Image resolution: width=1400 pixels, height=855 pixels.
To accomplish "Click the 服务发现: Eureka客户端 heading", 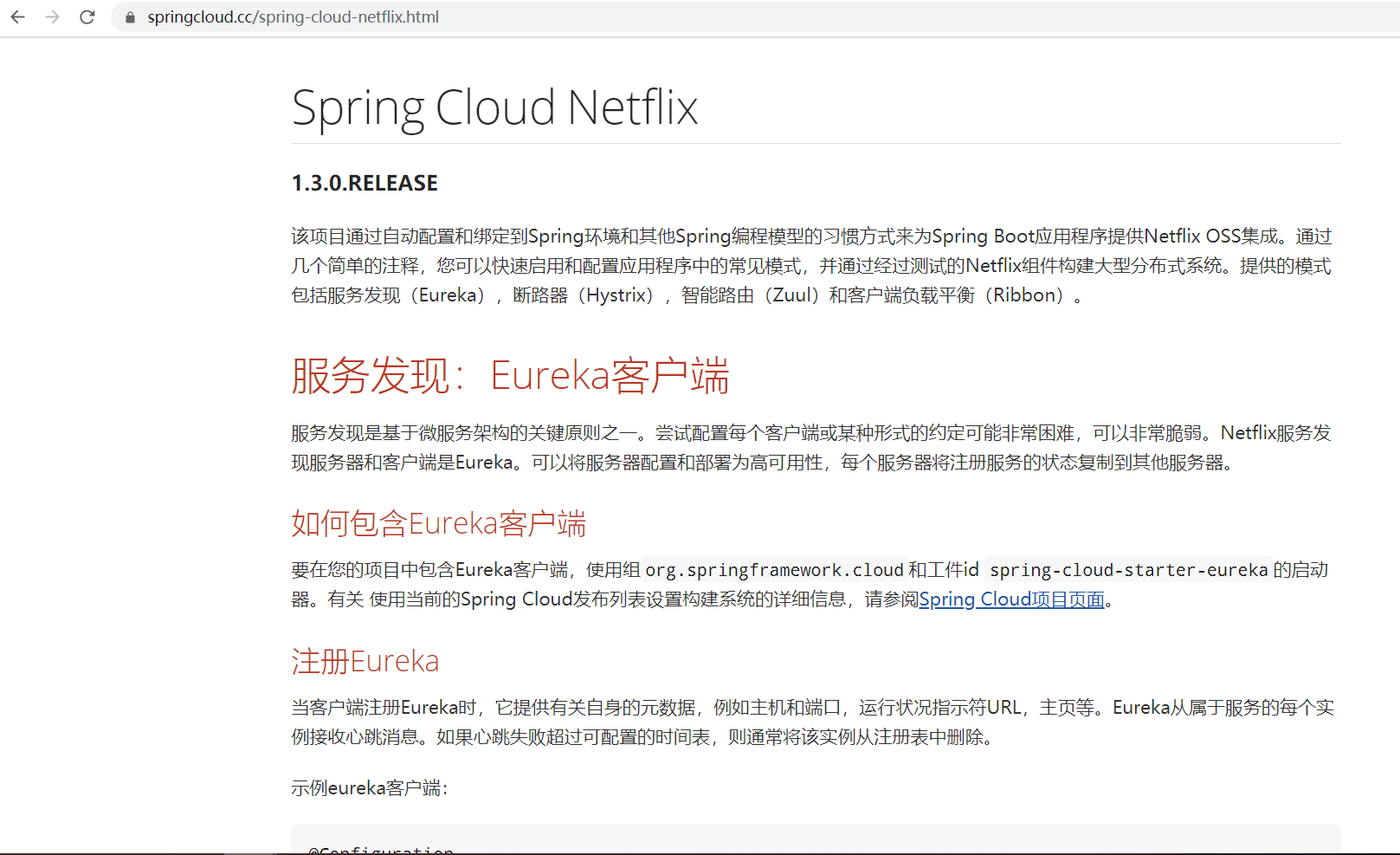I will coord(510,375).
